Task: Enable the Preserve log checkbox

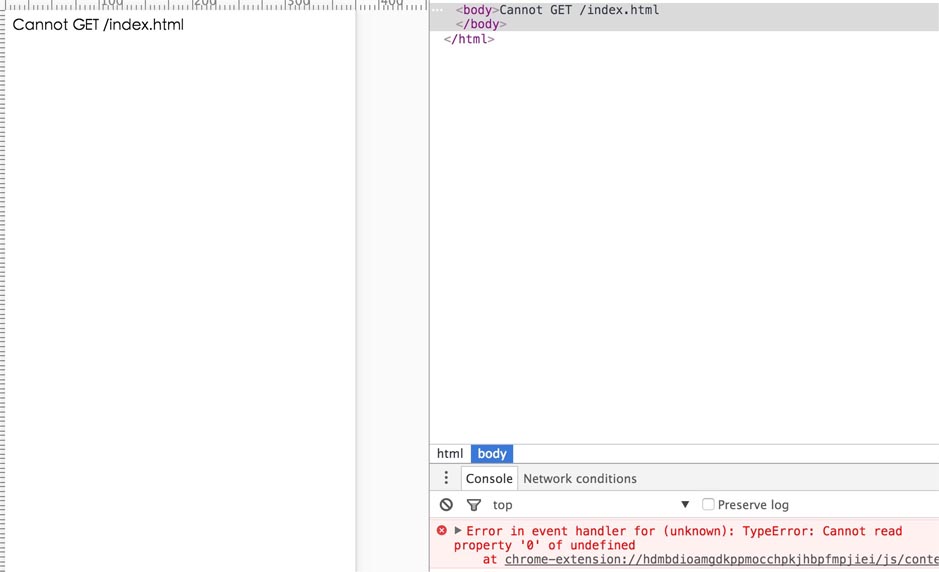Action: pos(708,505)
